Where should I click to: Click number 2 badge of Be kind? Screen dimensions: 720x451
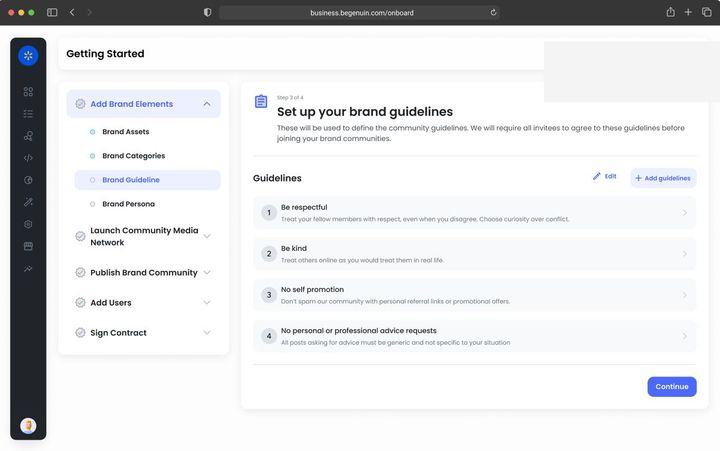point(269,254)
